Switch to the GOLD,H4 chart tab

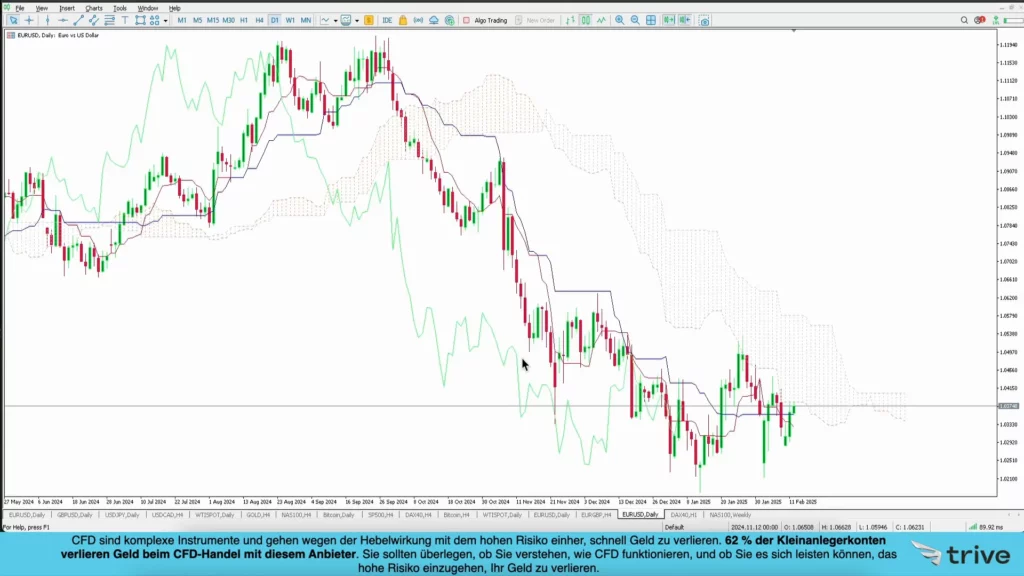(258, 515)
